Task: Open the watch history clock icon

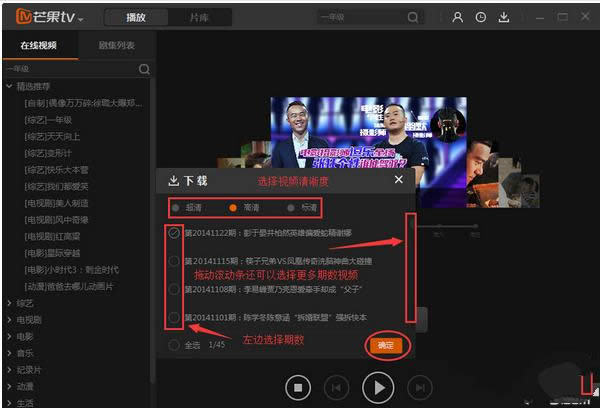Action: 481,17
